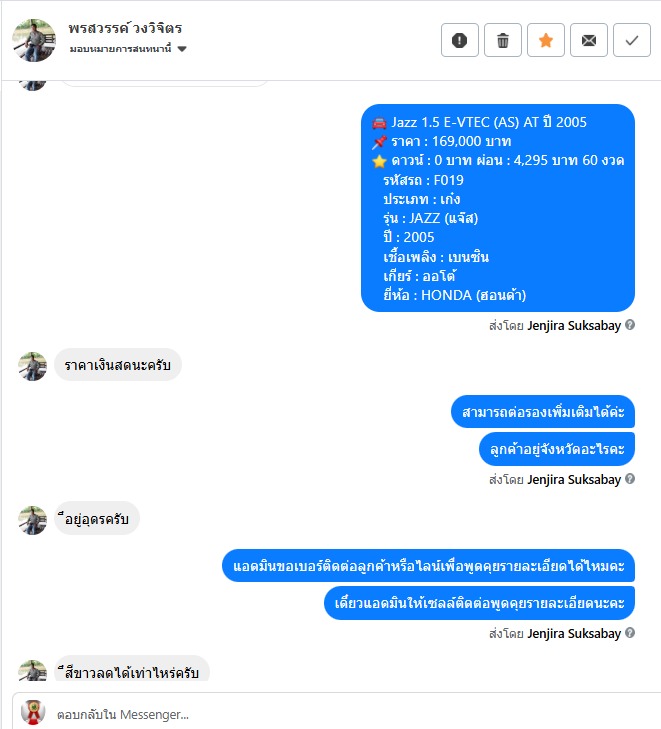This screenshot has width=661, height=729.
Task: Delete conversation with the trash icon
Action: 502,40
